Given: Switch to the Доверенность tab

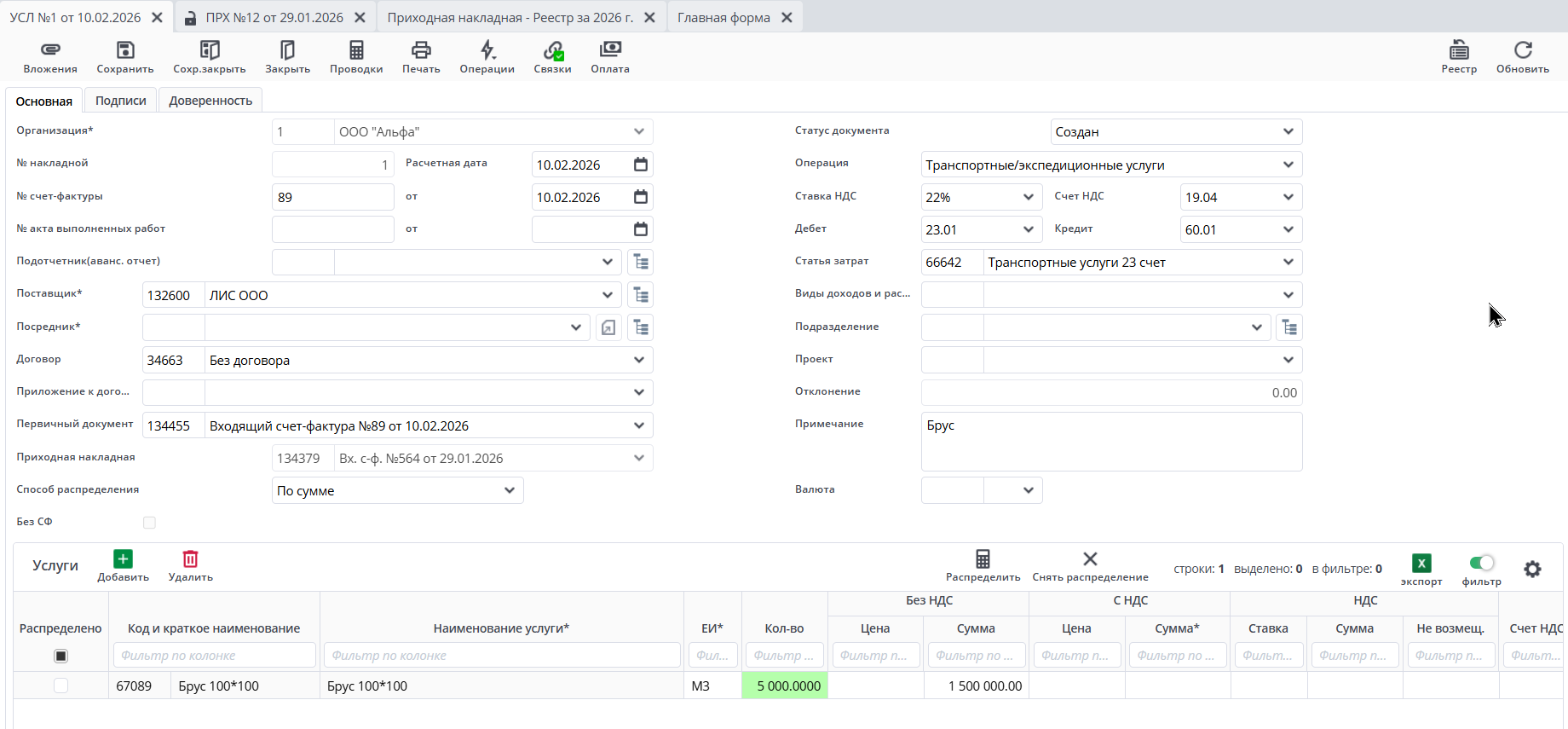Looking at the screenshot, I should point(210,101).
